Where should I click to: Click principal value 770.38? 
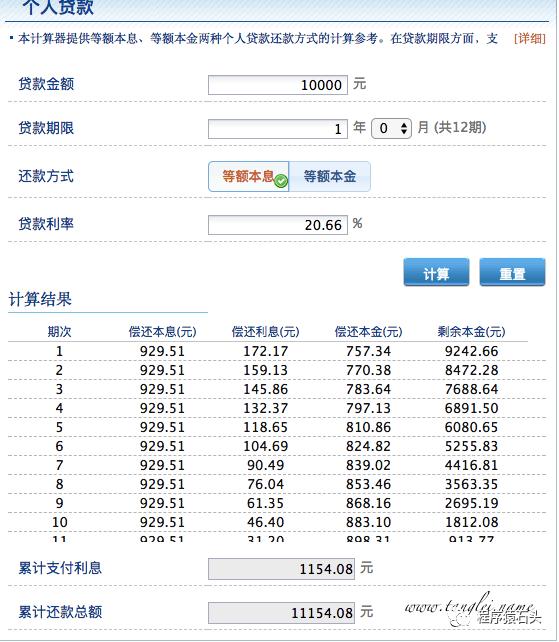pyautogui.click(x=369, y=370)
